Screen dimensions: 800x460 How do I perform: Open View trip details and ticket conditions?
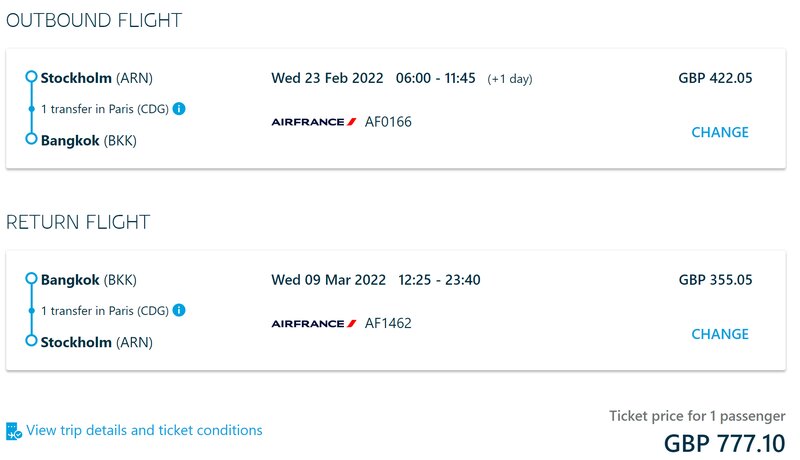(x=144, y=430)
